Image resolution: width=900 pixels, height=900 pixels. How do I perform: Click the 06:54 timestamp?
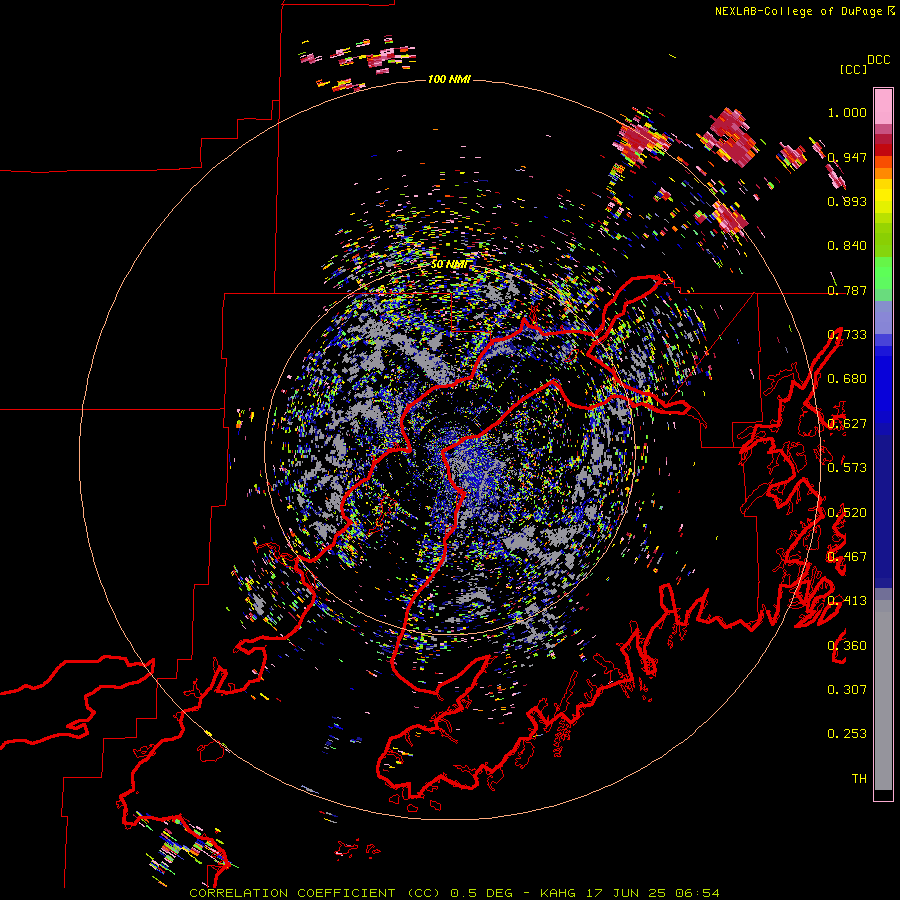coord(698,893)
